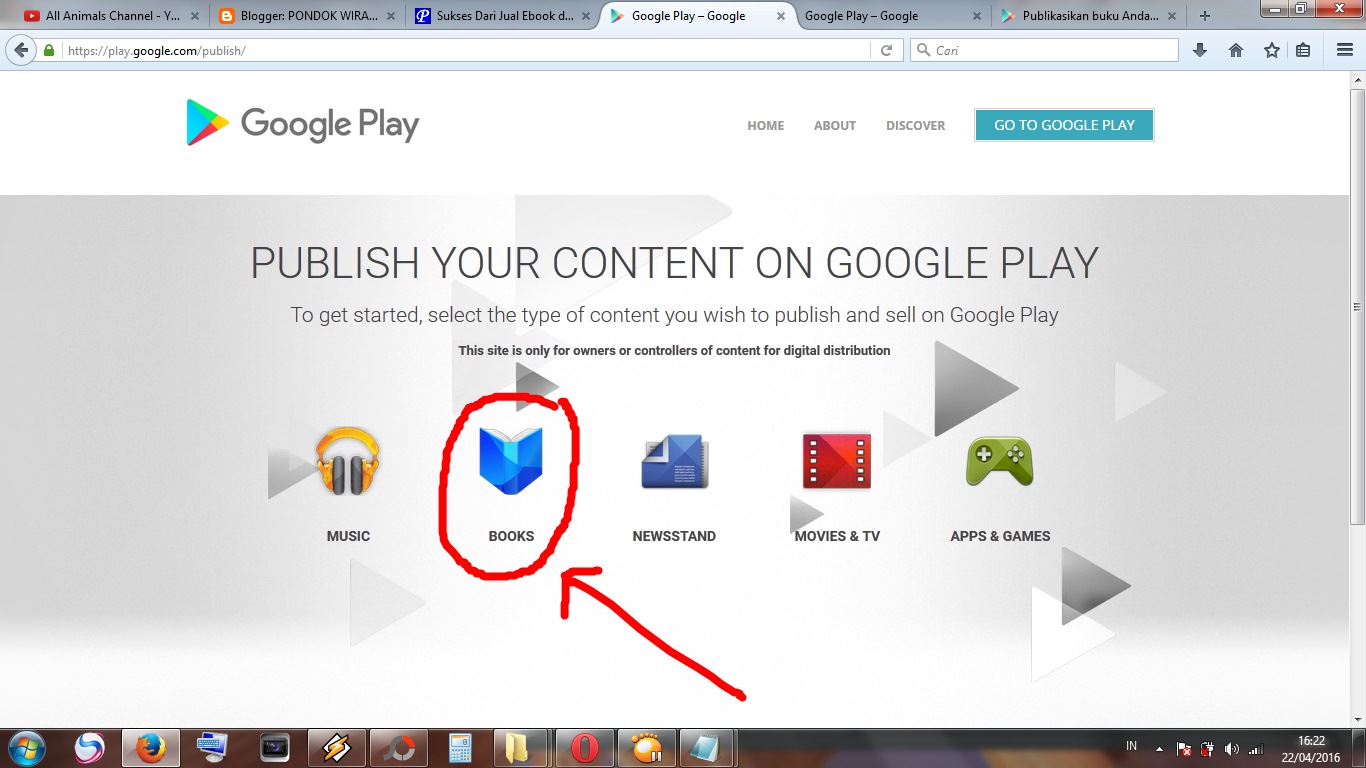Click GO TO GOOGLE PLAY button

[x=1064, y=125]
